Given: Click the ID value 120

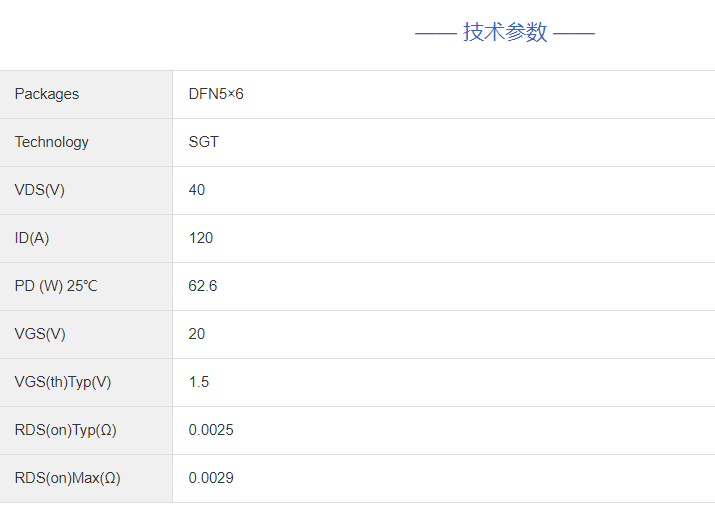Looking at the screenshot, I should tap(201, 238).
